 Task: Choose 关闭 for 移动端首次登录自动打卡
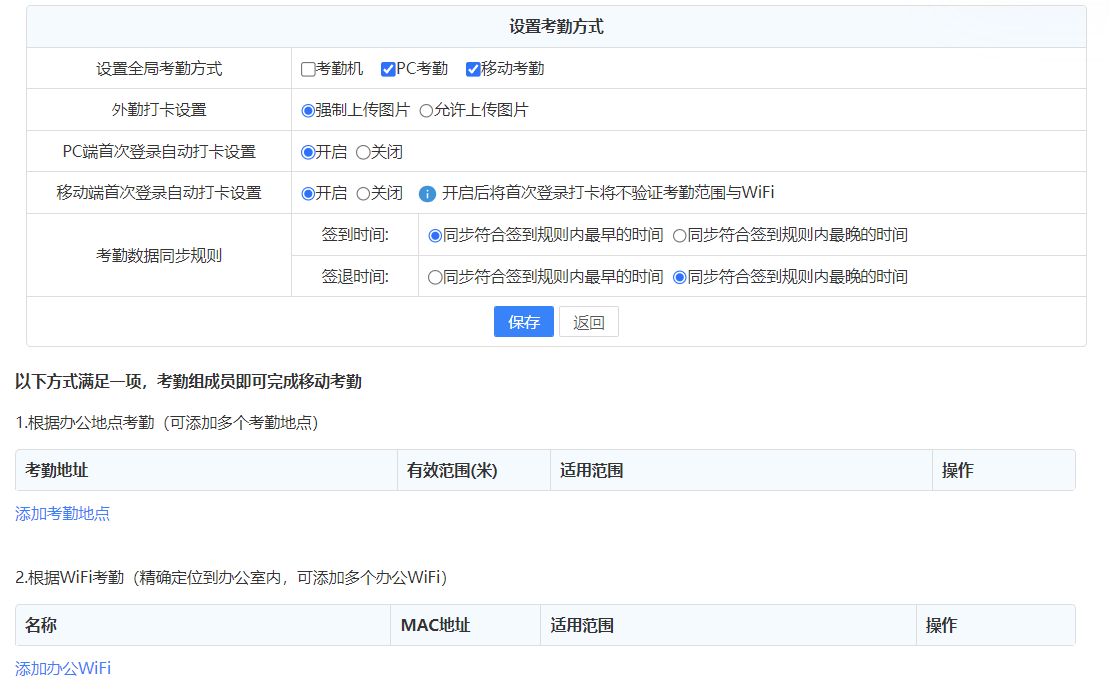363,194
